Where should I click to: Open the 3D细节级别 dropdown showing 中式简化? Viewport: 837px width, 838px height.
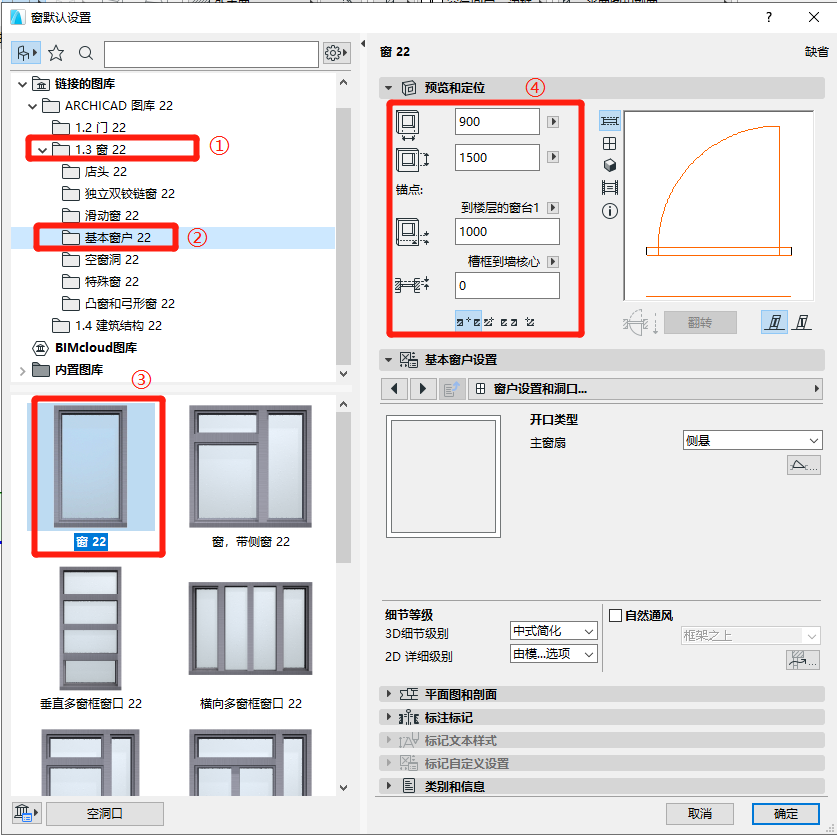pos(553,631)
